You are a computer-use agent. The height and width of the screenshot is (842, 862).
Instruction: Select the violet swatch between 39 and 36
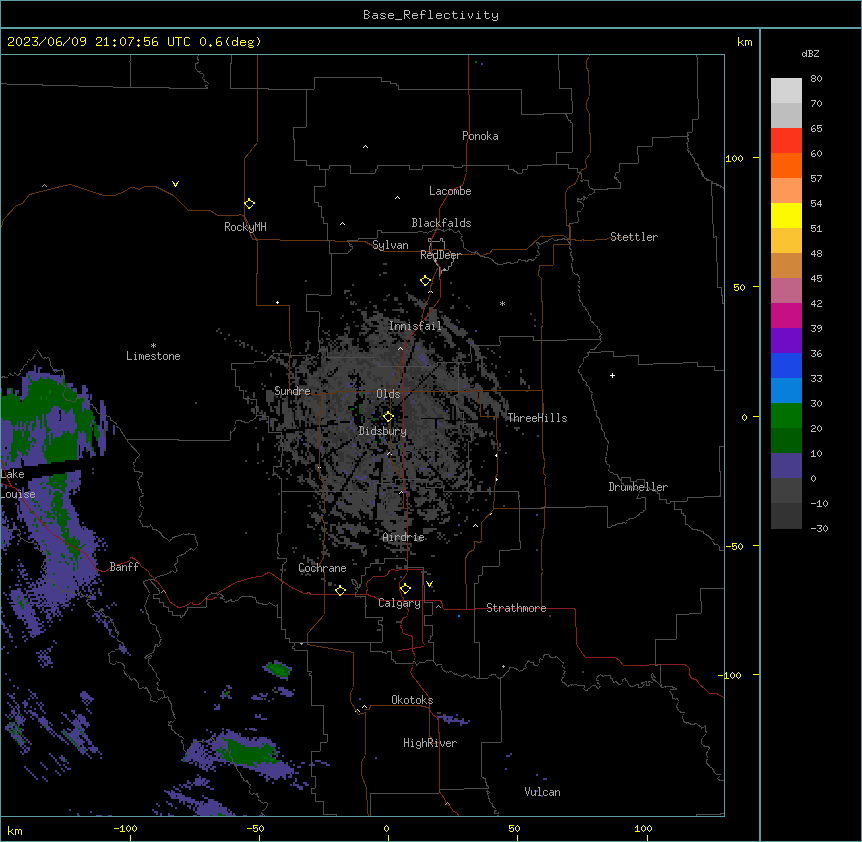(786, 341)
